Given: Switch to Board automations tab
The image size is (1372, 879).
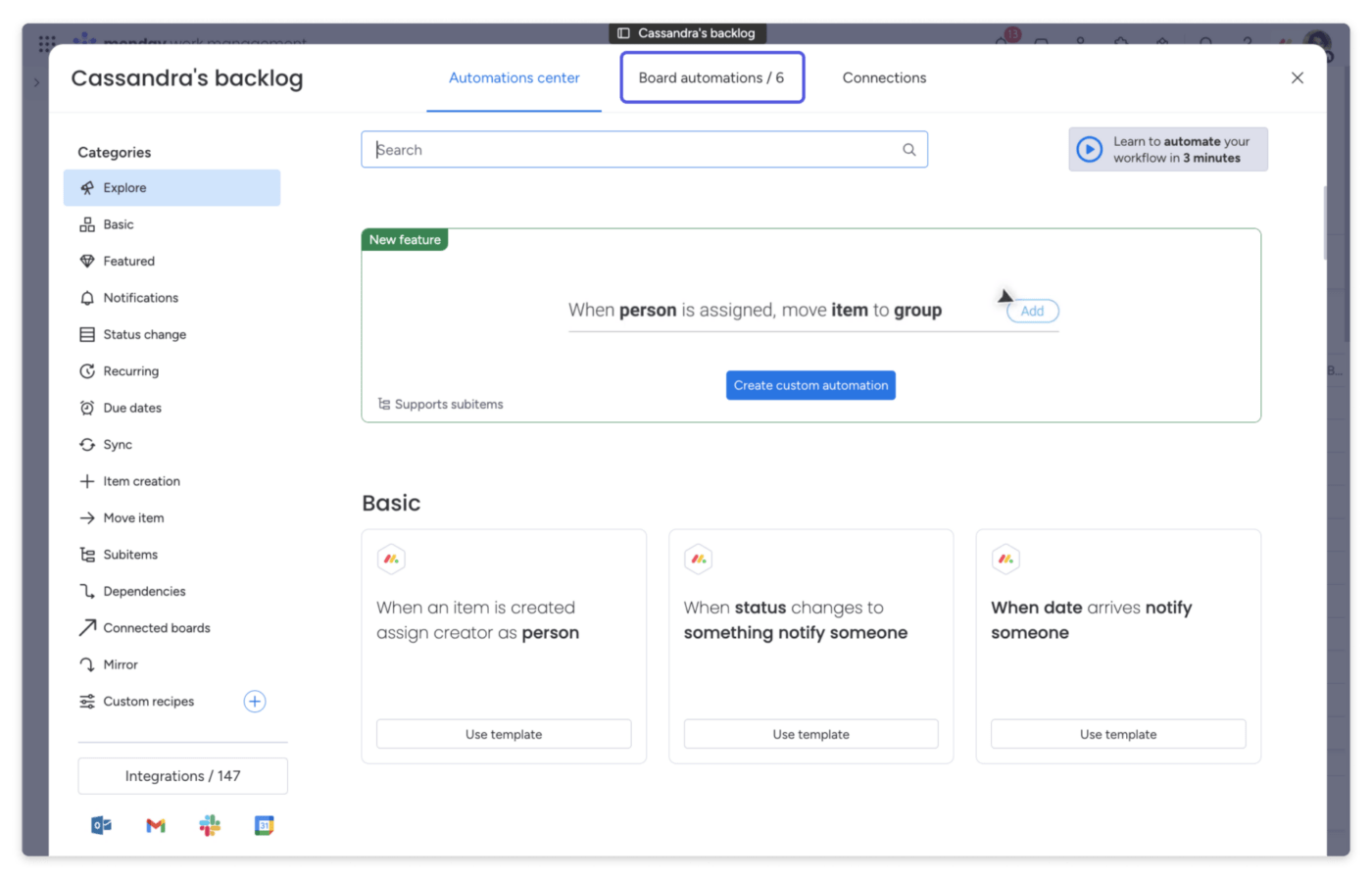Looking at the screenshot, I should 711,77.
